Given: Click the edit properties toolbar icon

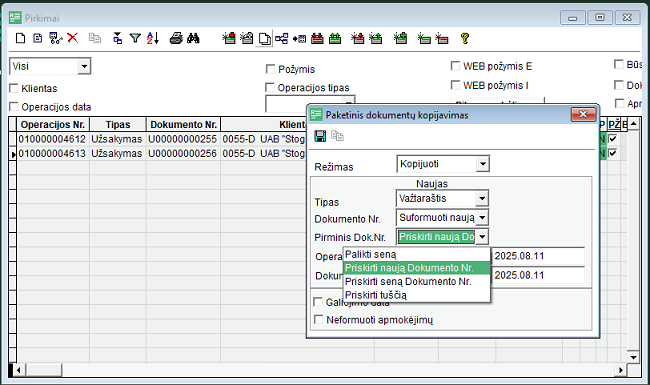Looking at the screenshot, I should pyautogui.click(x=56, y=39).
